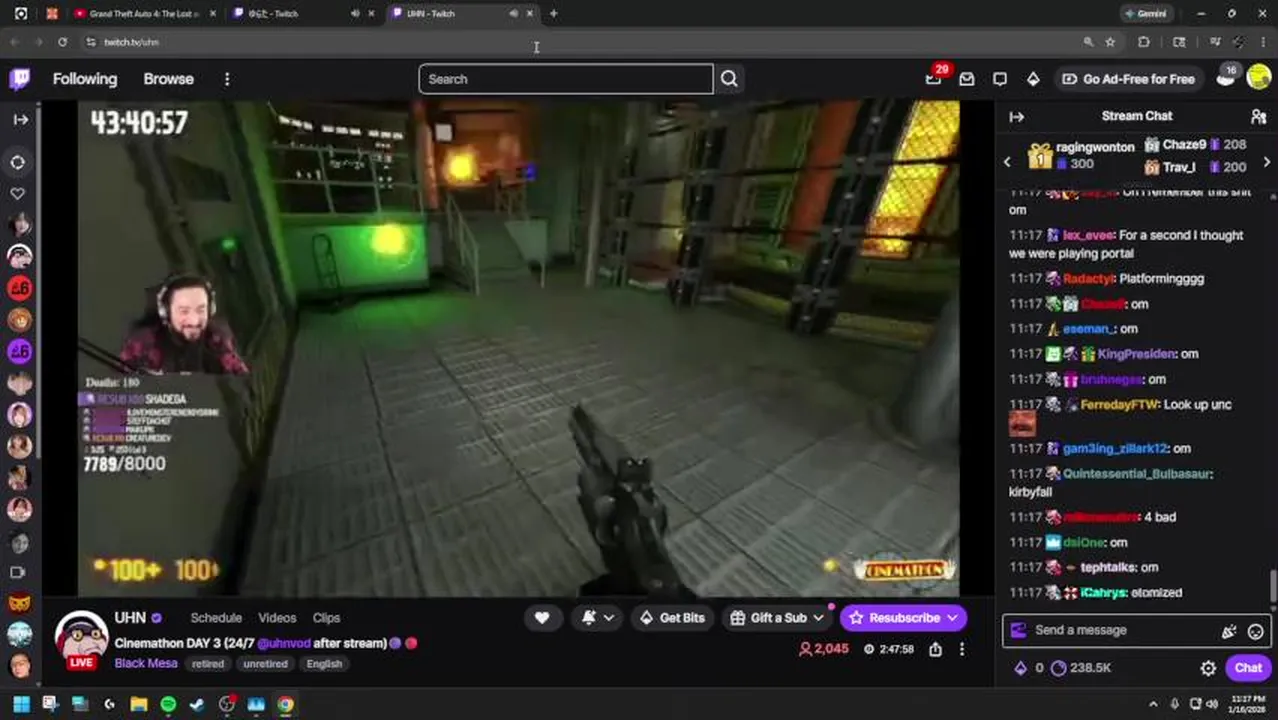This screenshot has width=1278, height=720.
Task: Open stream more options kebab menu
Action: (x=962, y=649)
